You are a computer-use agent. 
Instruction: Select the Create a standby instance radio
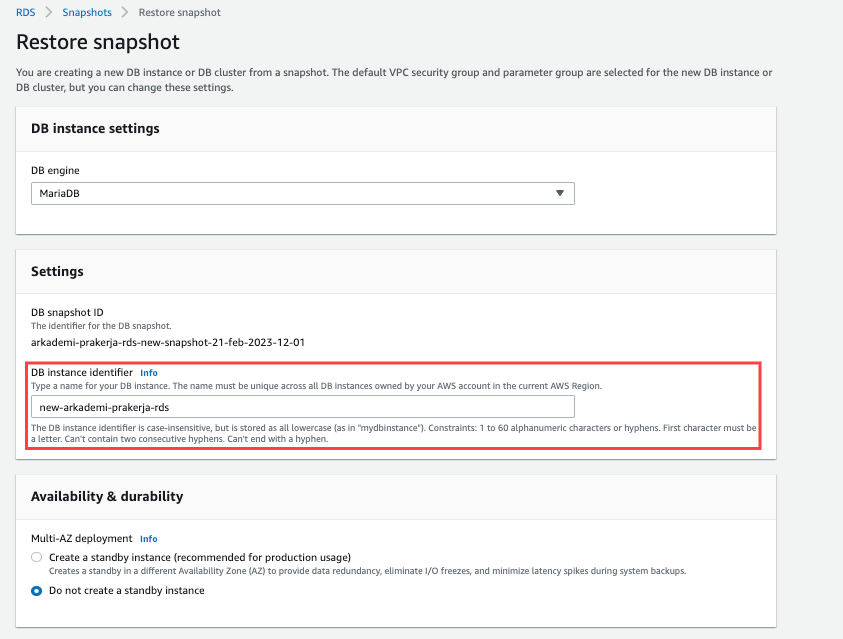click(x=37, y=557)
